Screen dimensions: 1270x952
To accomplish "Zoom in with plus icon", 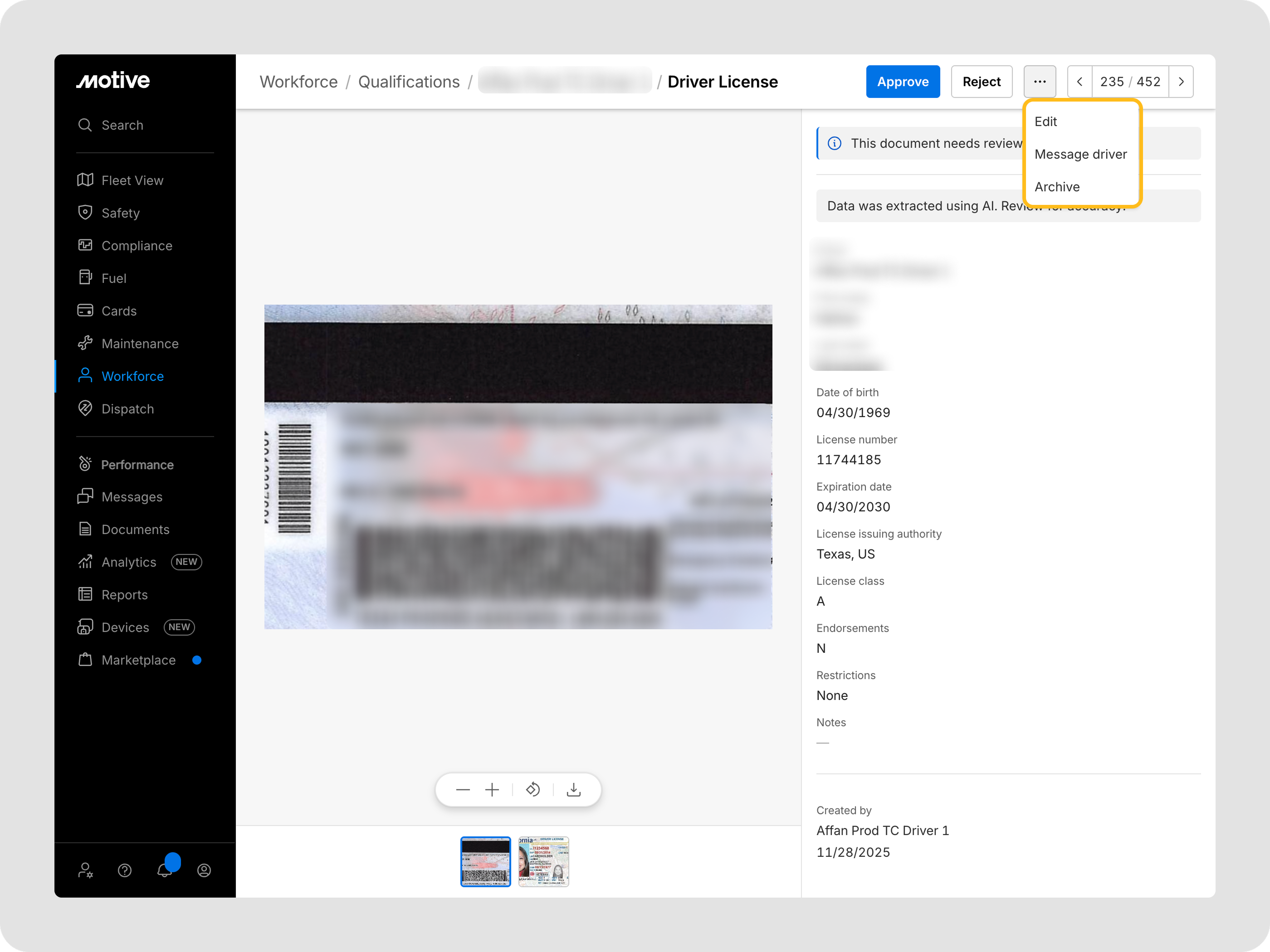I will pos(492,790).
